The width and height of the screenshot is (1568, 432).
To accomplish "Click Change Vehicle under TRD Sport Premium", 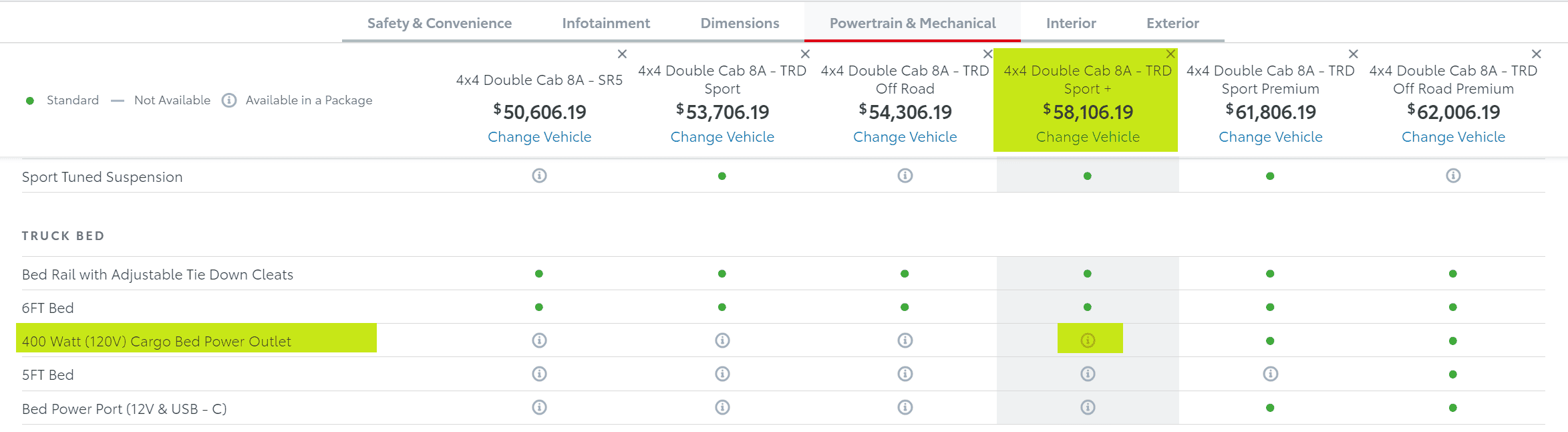I will click(x=1271, y=137).
